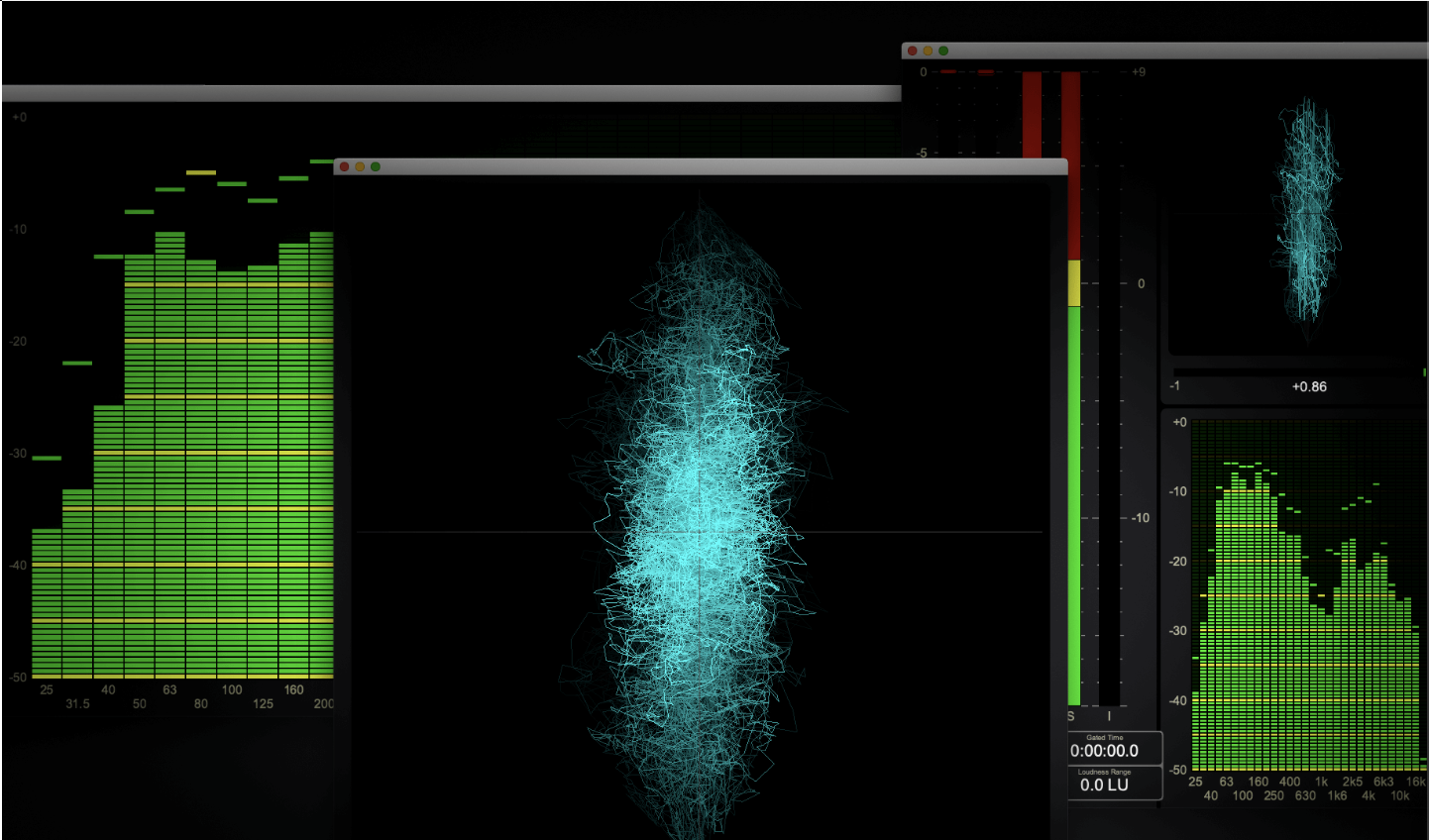Click the leftmost red clip indicator
Image resolution: width=1429 pixels, height=840 pixels.
tap(948, 71)
